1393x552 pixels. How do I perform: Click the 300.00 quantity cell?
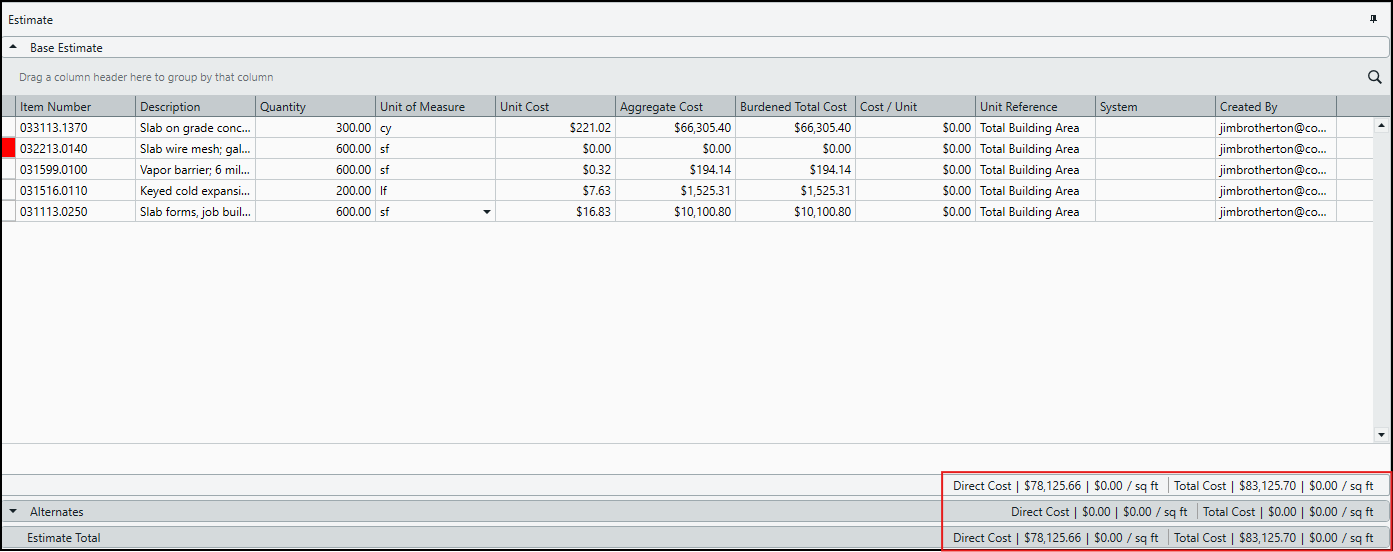coord(315,128)
